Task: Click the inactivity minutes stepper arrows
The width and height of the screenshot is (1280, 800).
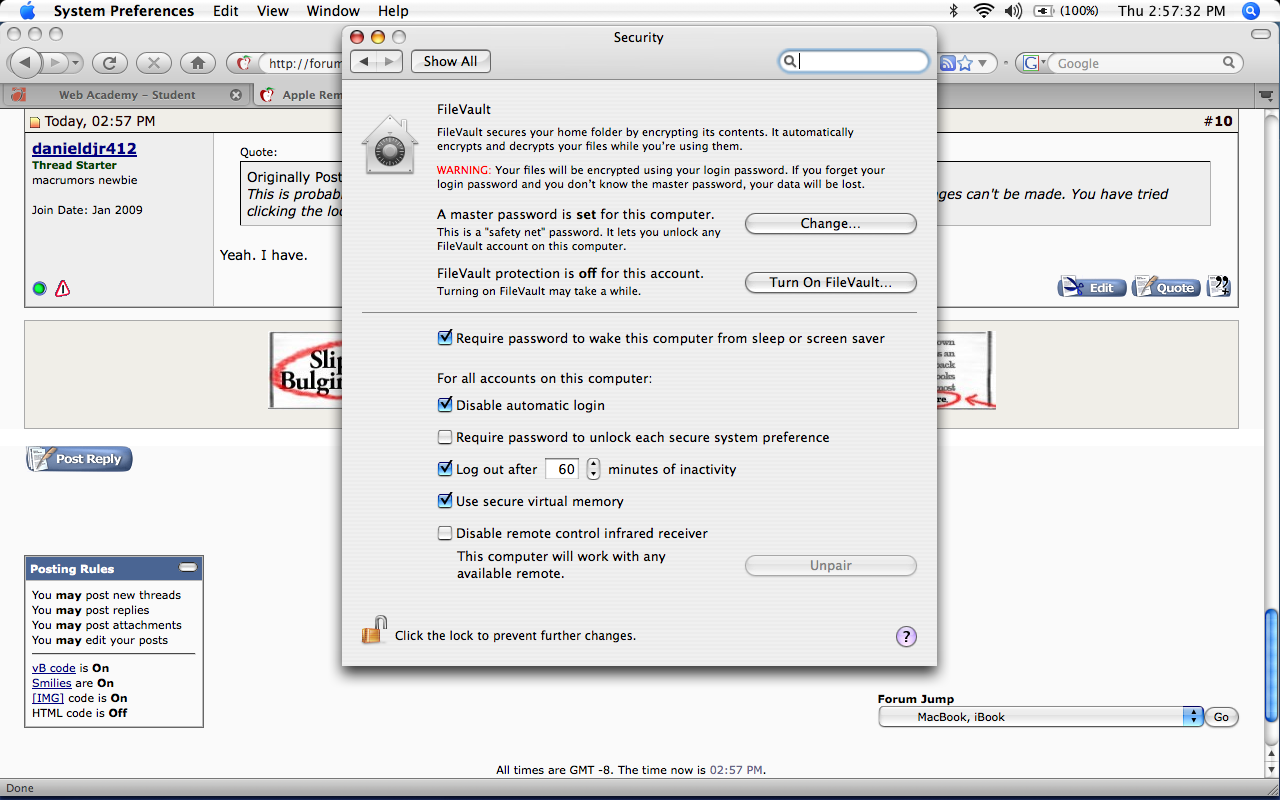Action: 593,469
